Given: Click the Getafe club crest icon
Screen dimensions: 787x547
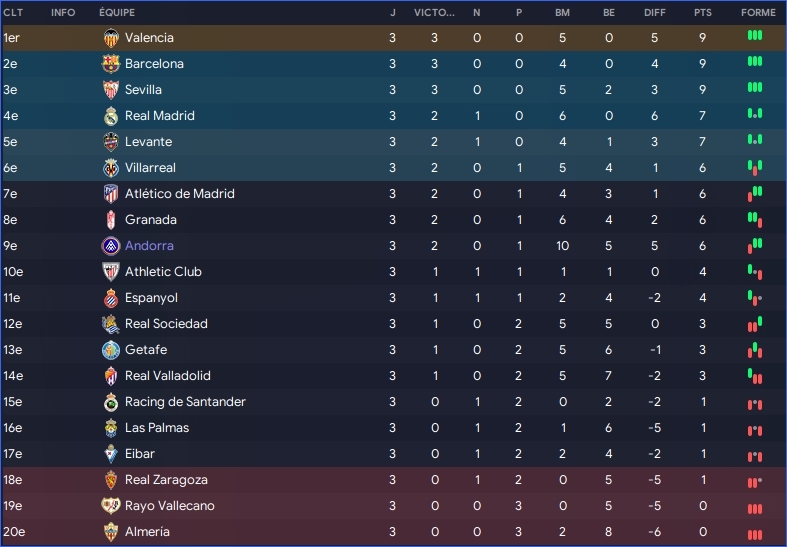Looking at the screenshot, I should click(x=111, y=350).
